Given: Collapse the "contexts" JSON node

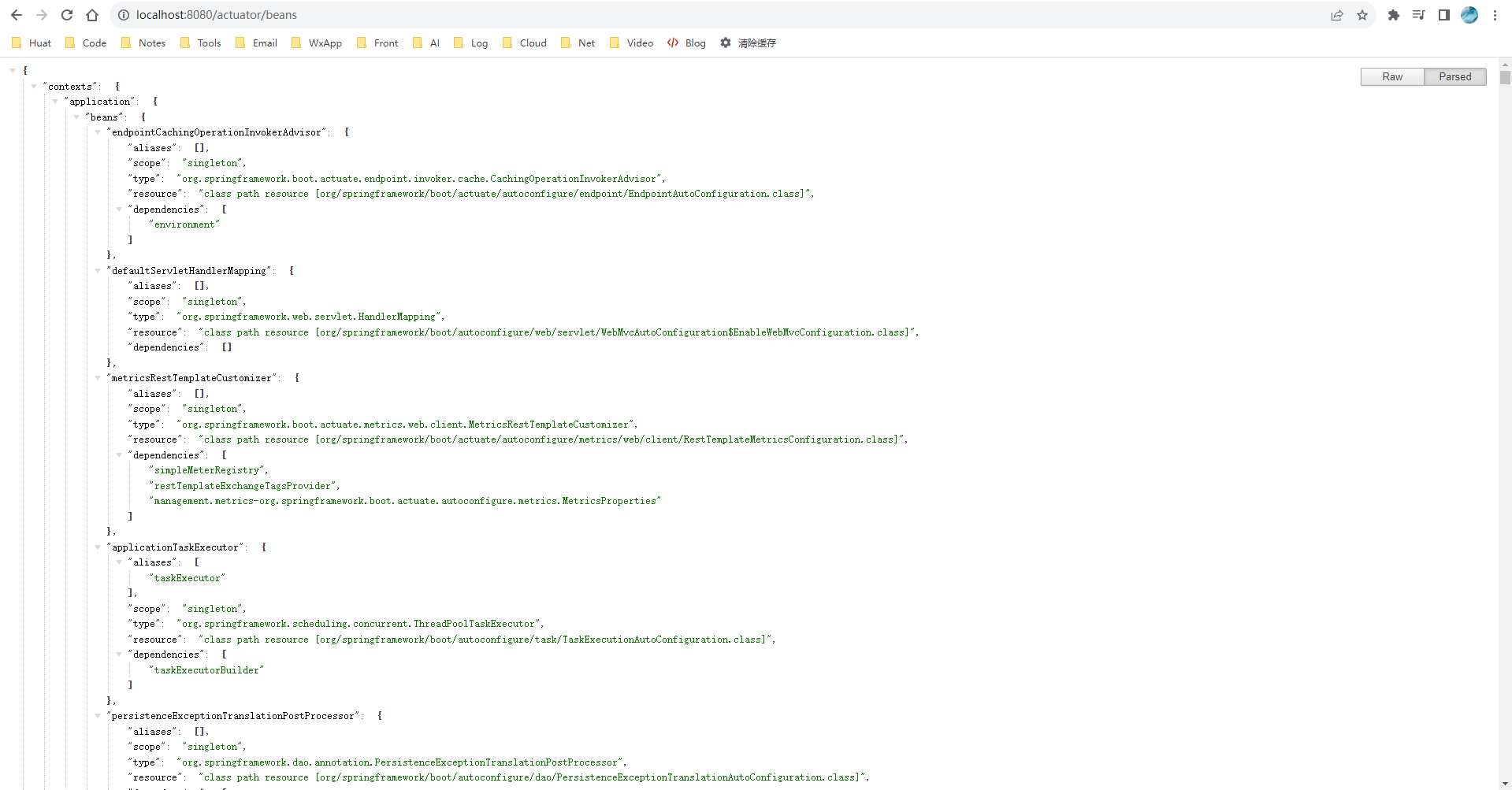Looking at the screenshot, I should click(x=34, y=87).
